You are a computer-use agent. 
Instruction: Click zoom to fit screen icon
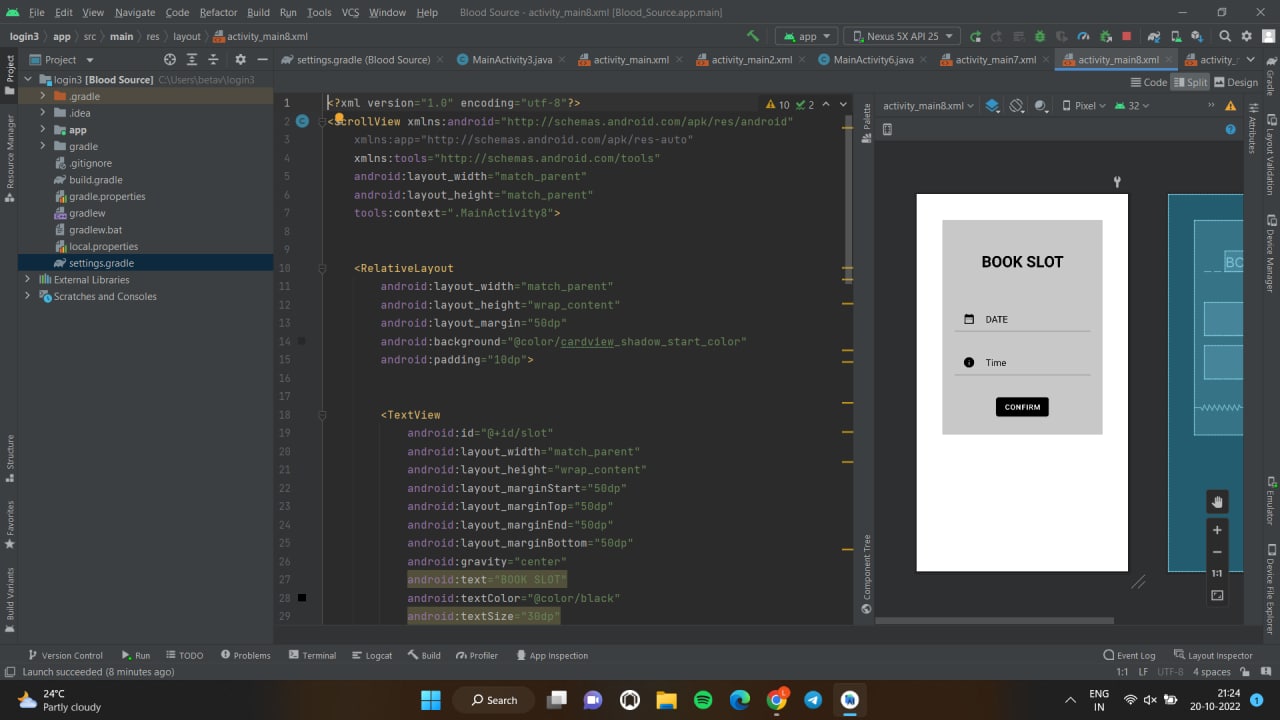(x=1217, y=595)
